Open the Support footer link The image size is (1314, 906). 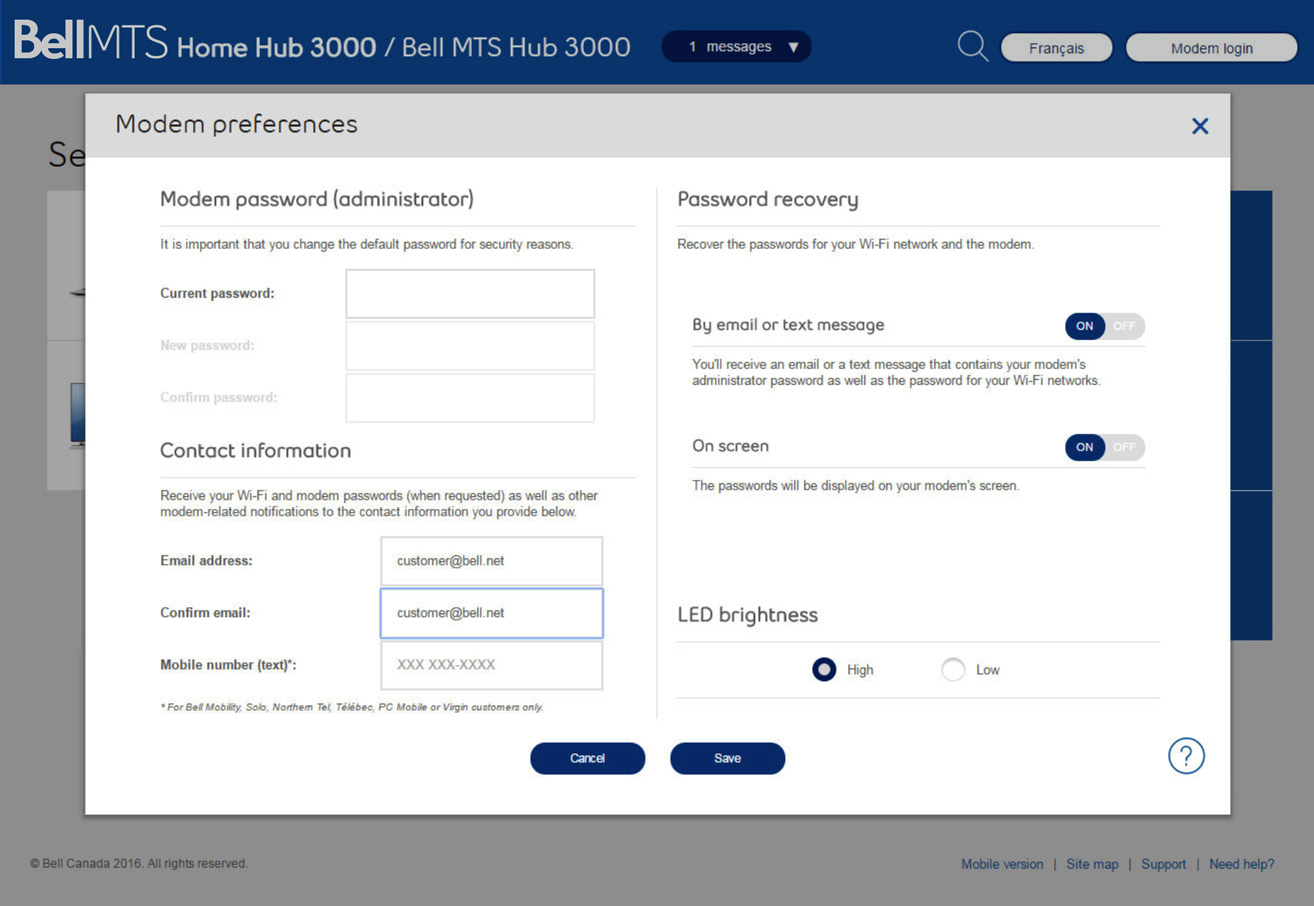coord(1163,864)
